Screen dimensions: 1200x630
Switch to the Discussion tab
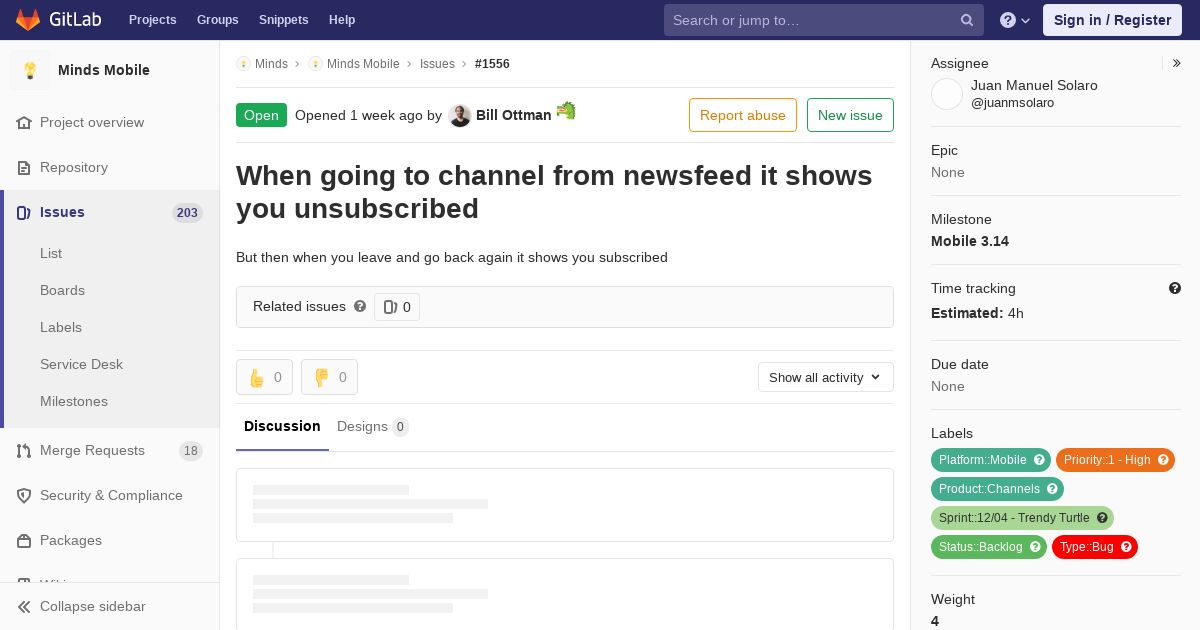282,427
